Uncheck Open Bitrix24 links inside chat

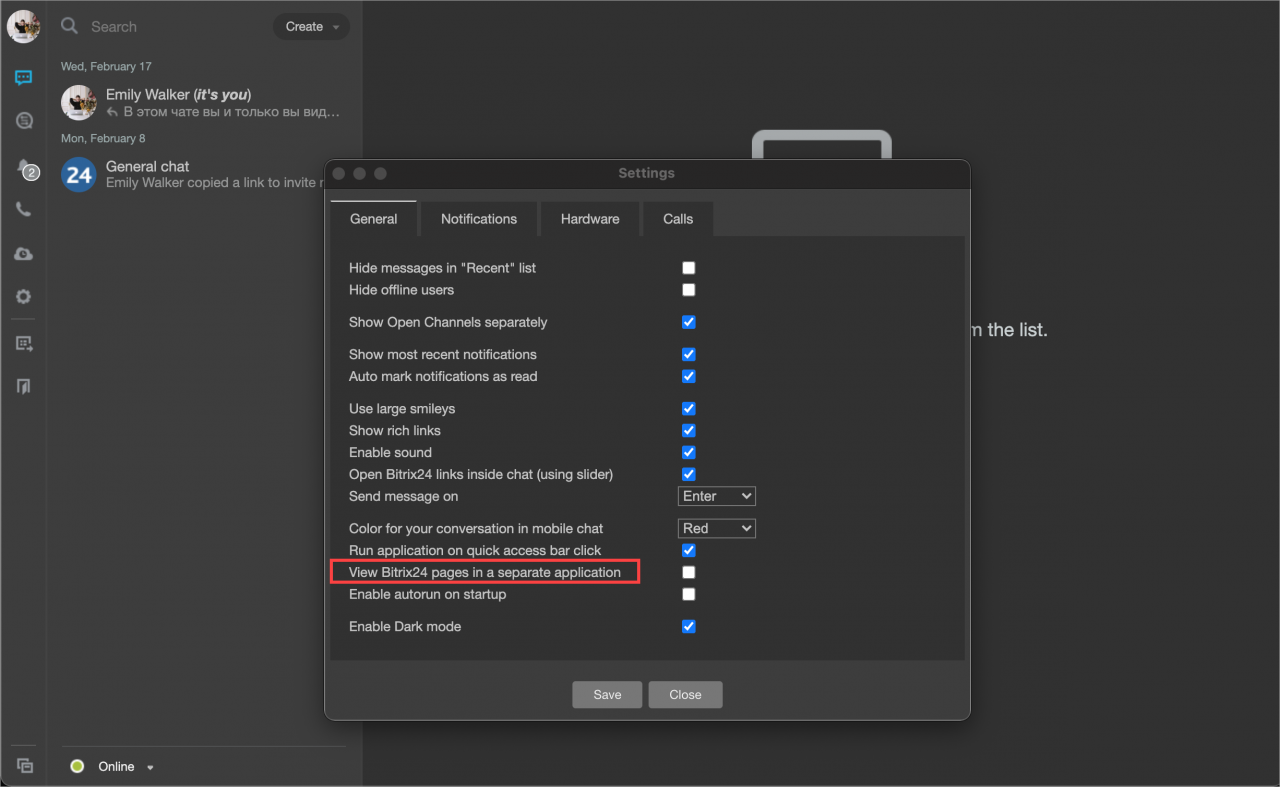[688, 474]
